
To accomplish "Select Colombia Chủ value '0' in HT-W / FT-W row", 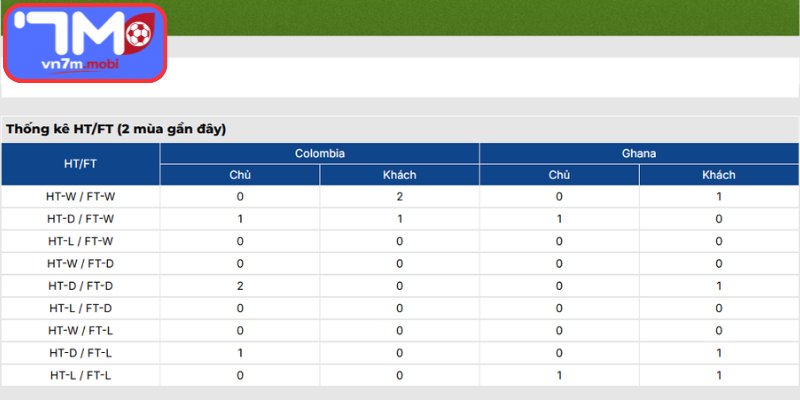I will [240, 196].
